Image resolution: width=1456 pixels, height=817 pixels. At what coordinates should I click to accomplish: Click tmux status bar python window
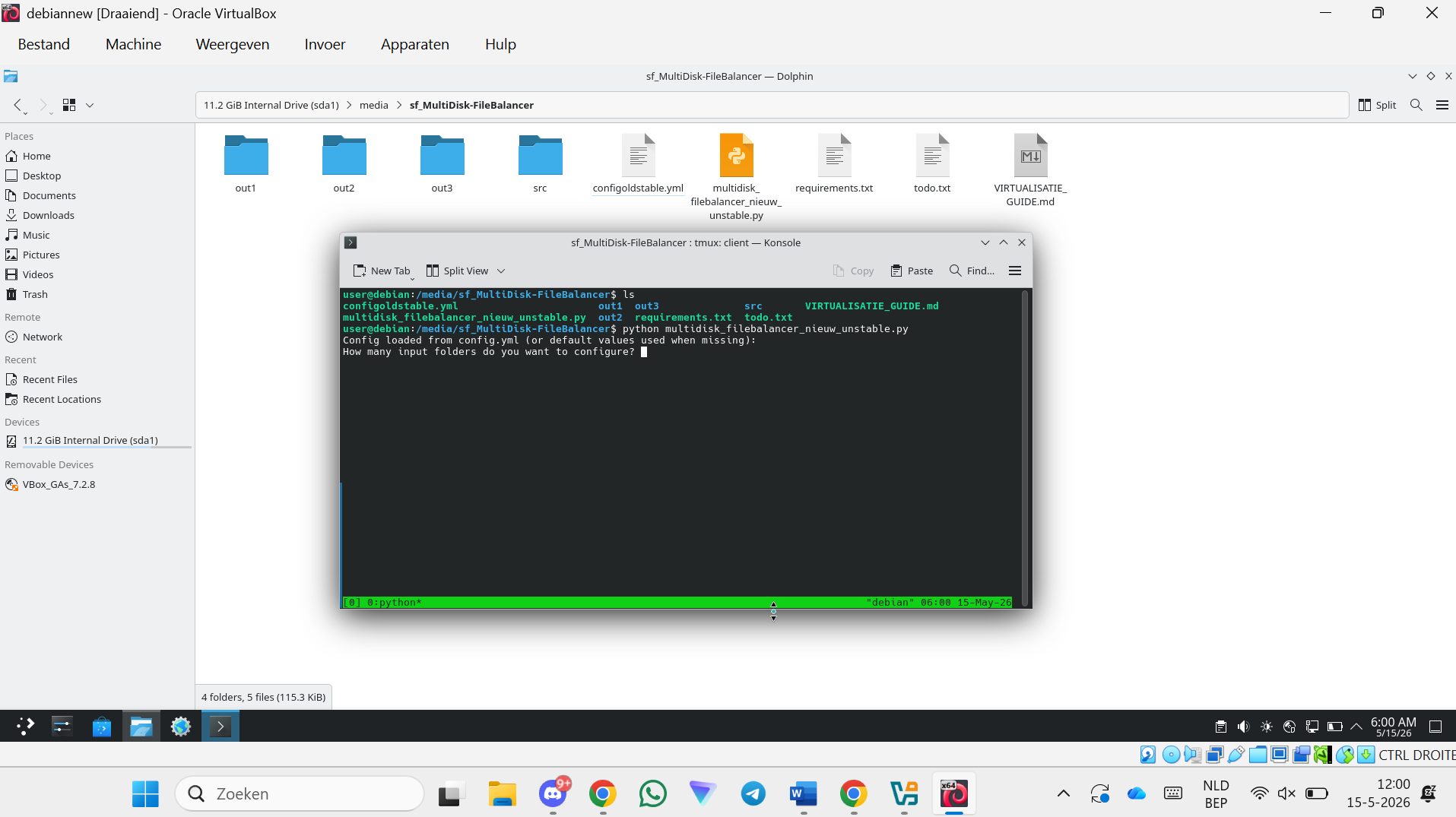[x=394, y=603]
